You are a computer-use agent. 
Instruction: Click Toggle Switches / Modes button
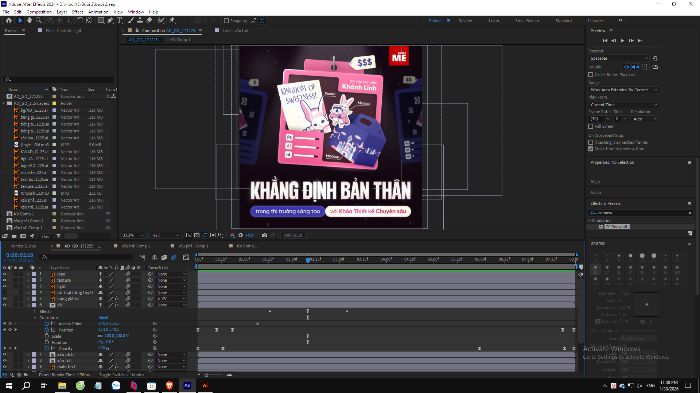[121, 374]
